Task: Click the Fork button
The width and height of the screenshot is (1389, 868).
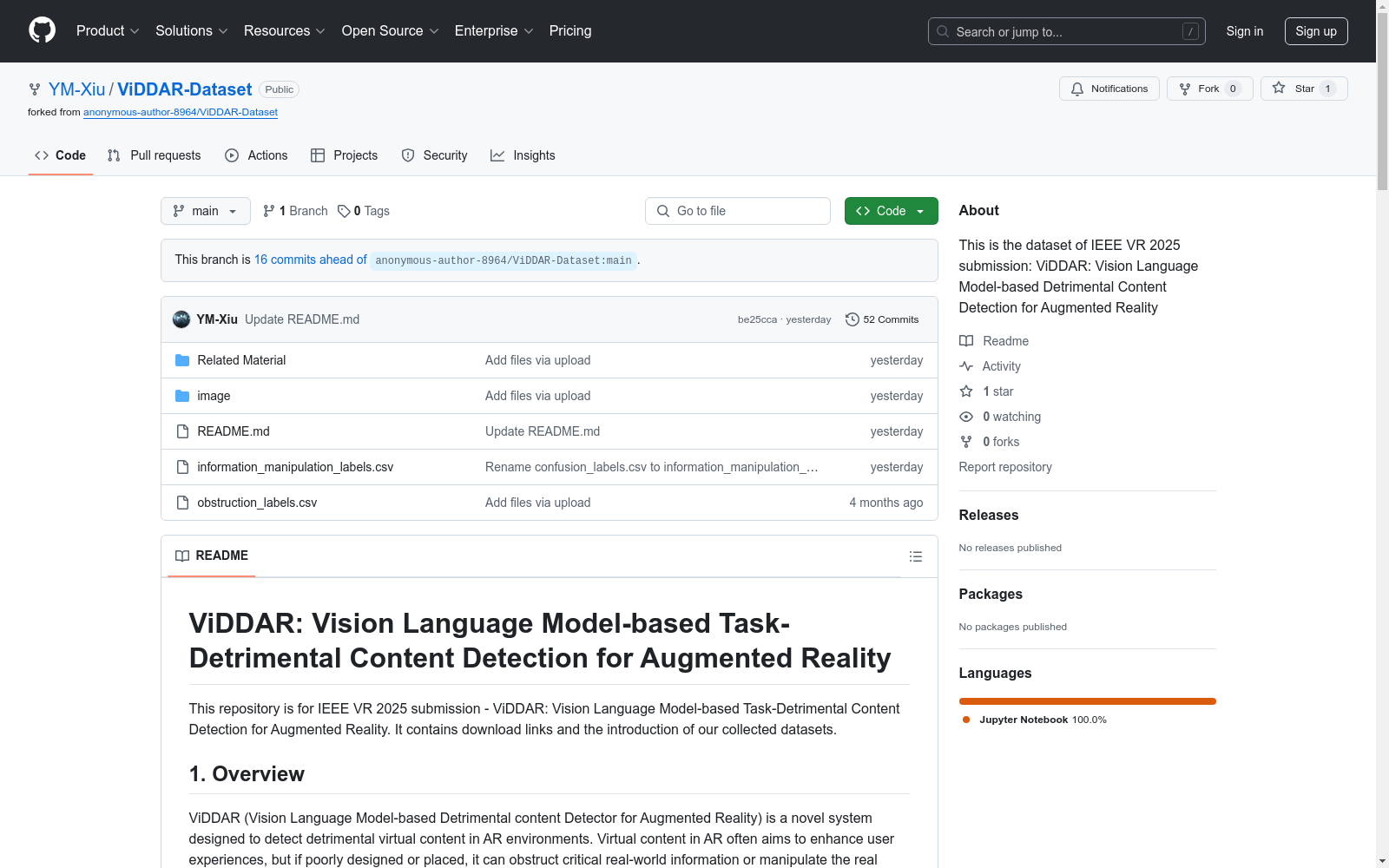Action: 1210,89
